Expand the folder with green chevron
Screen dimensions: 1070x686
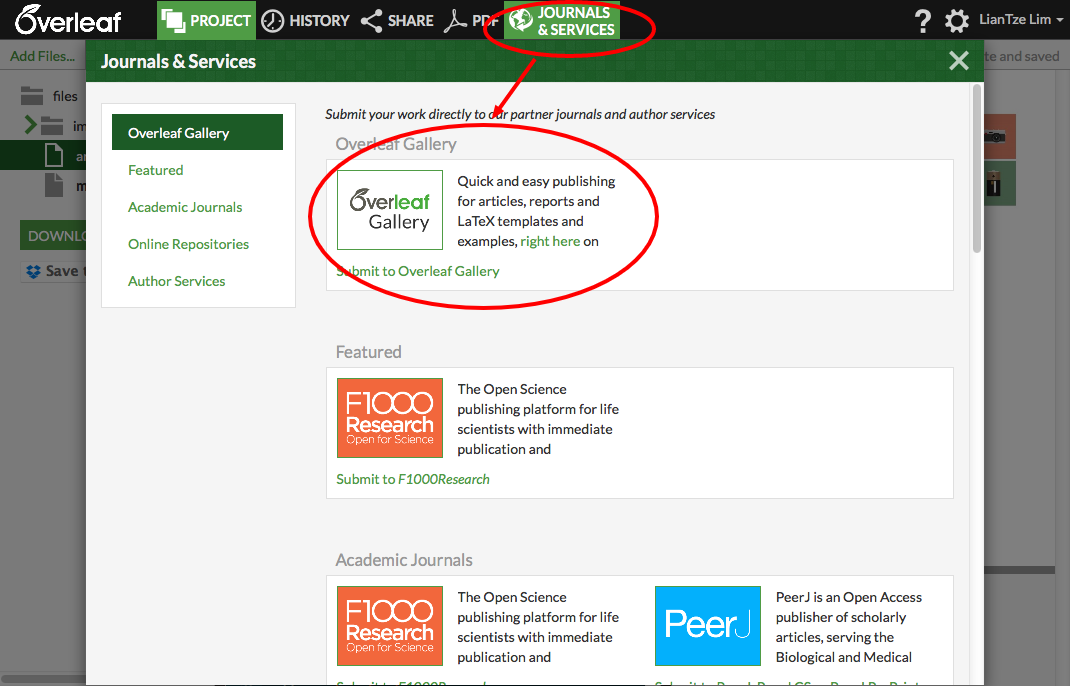[31, 125]
